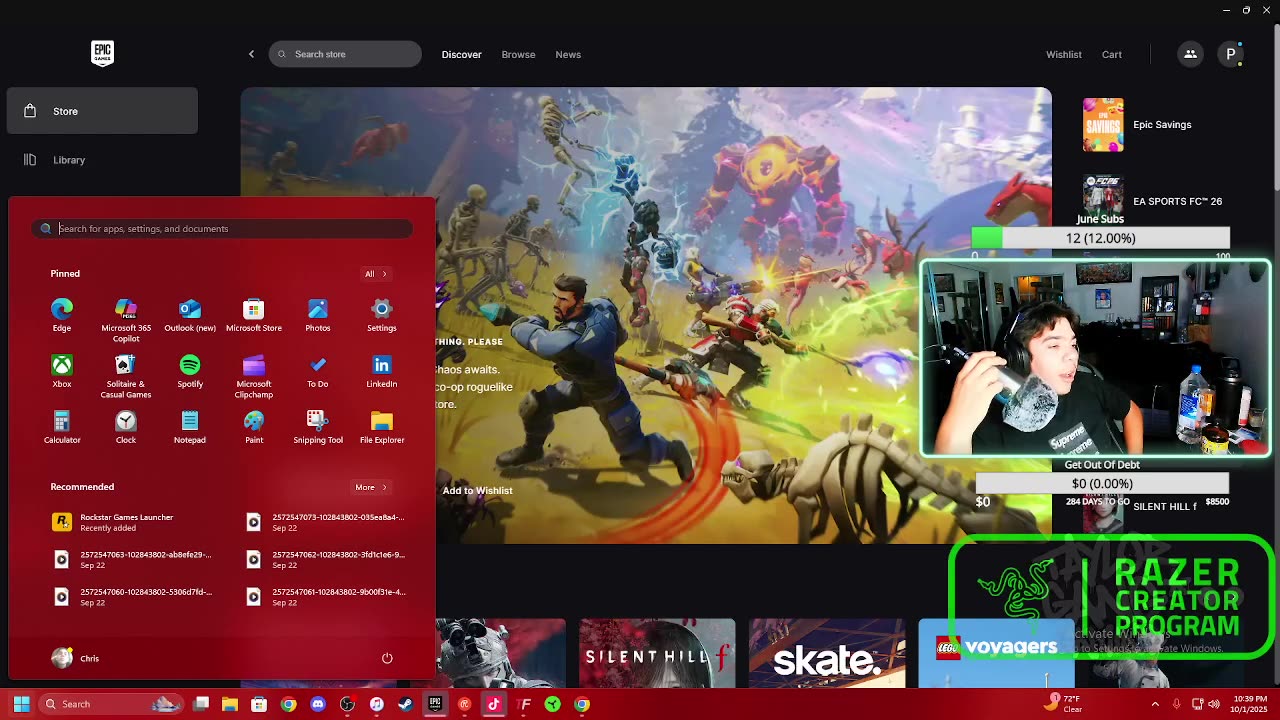Open the News tab

click(x=568, y=54)
